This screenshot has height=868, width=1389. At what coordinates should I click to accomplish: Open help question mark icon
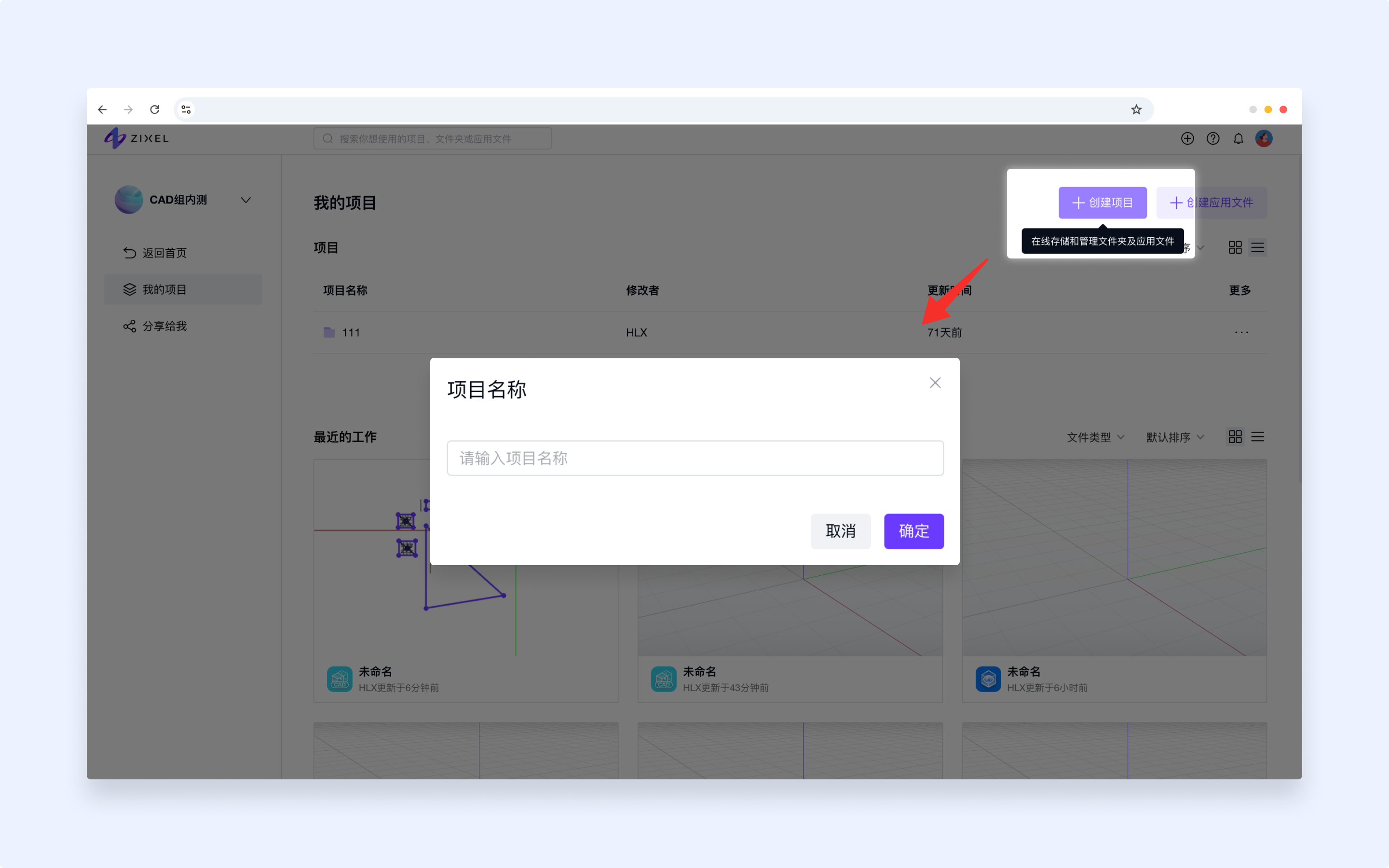click(1213, 138)
